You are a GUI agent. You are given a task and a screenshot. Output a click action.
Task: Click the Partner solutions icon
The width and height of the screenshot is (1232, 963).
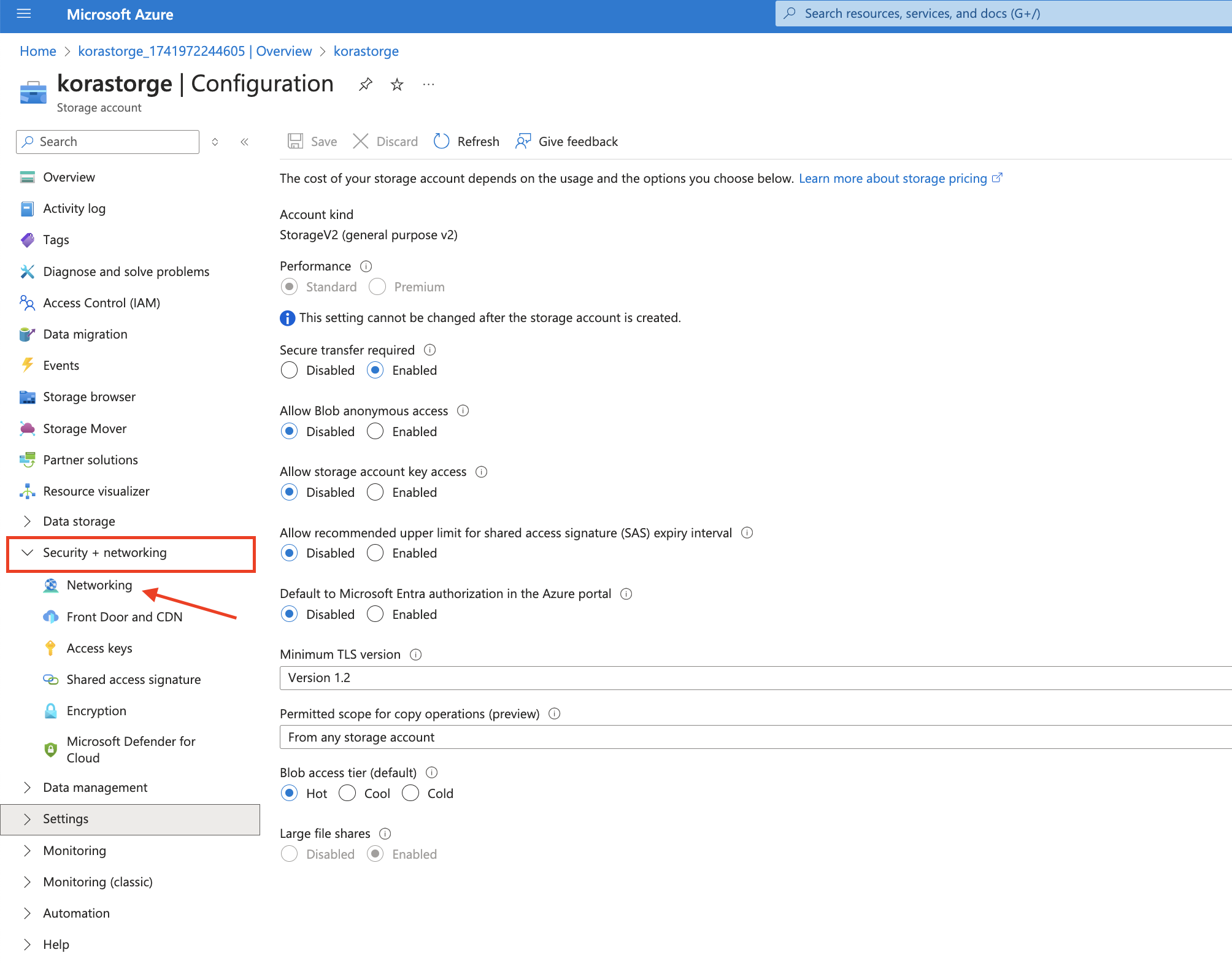(x=27, y=459)
